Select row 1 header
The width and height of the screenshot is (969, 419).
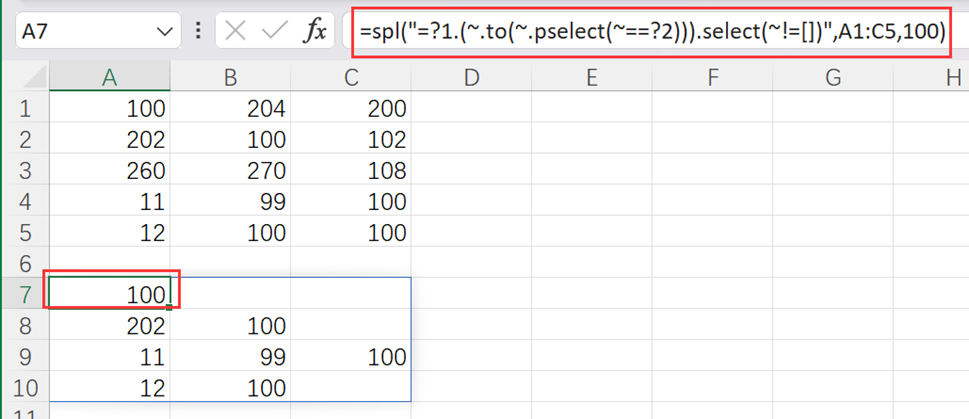[23, 108]
